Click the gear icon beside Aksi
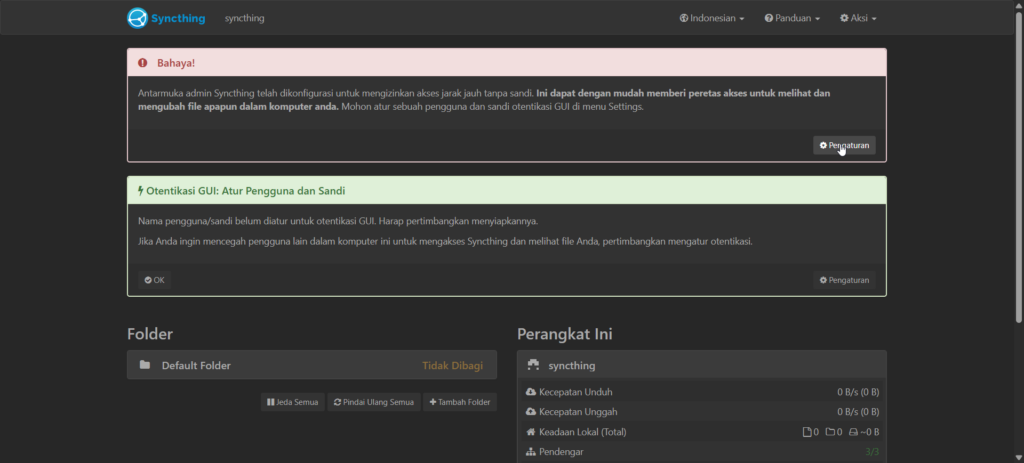The image size is (1024, 463). pyautogui.click(x=844, y=18)
